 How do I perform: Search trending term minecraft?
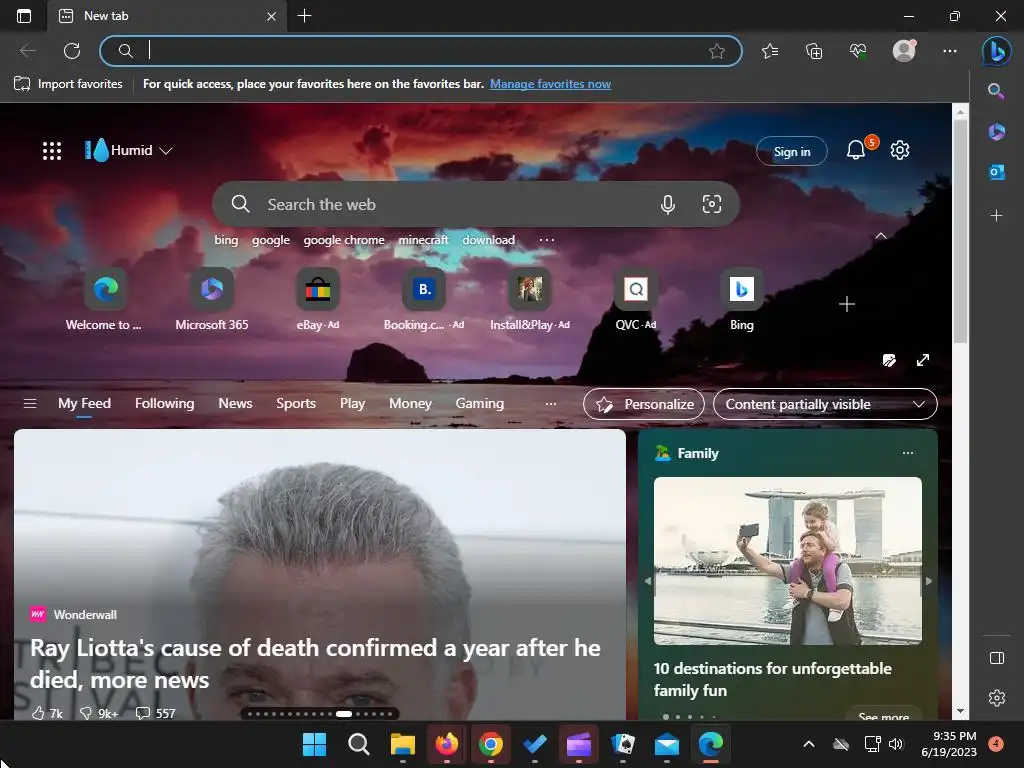point(423,240)
